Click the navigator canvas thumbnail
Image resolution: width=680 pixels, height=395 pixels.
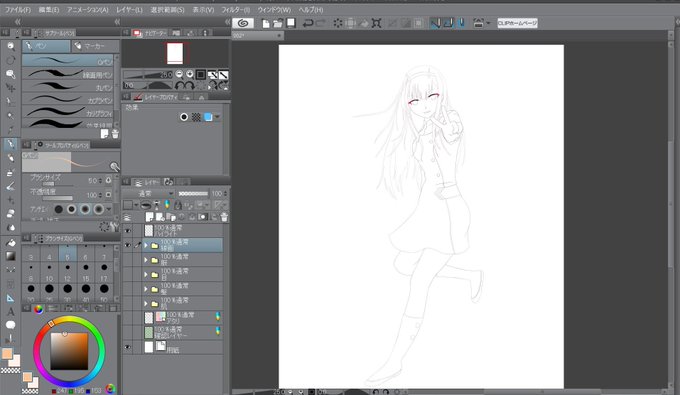175,53
